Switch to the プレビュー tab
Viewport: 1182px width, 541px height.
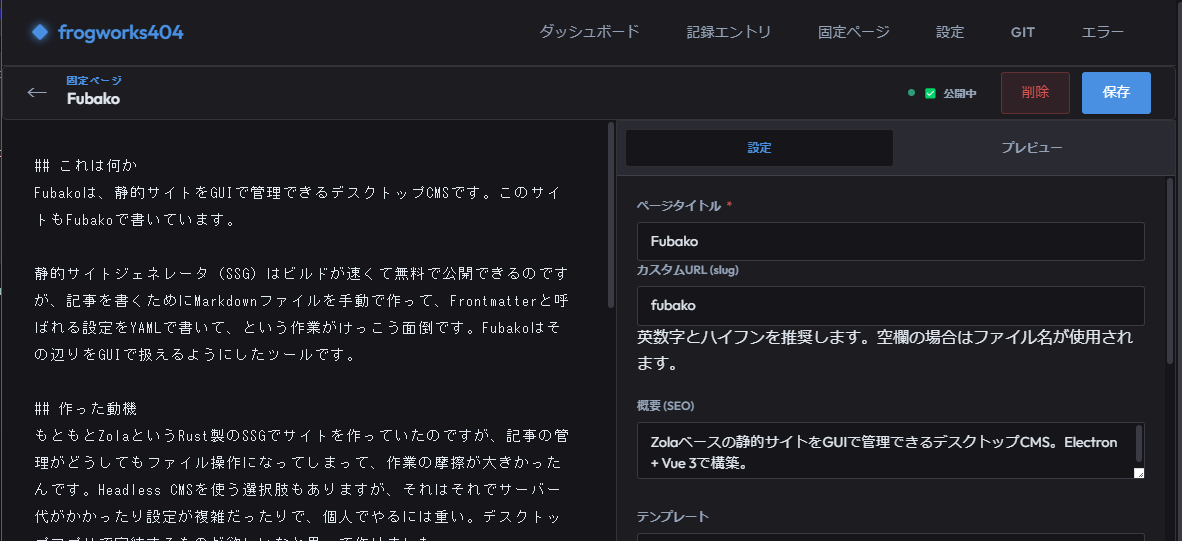tap(1031, 148)
